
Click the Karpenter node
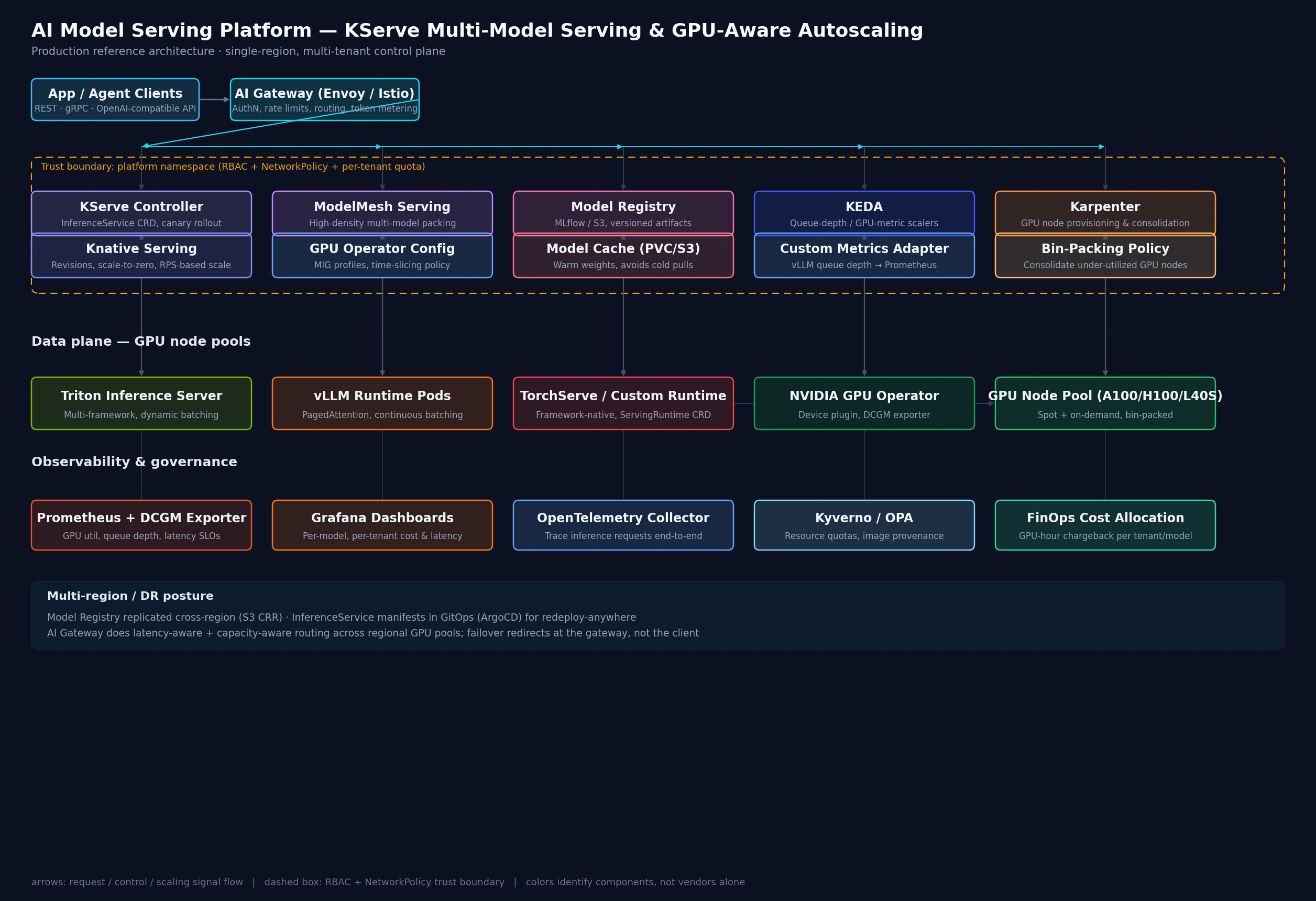(1105, 213)
